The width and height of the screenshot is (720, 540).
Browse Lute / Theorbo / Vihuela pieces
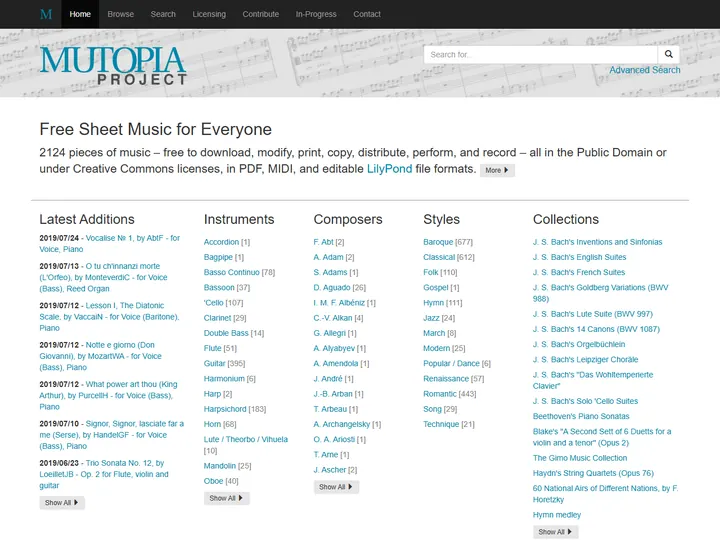click(246, 439)
